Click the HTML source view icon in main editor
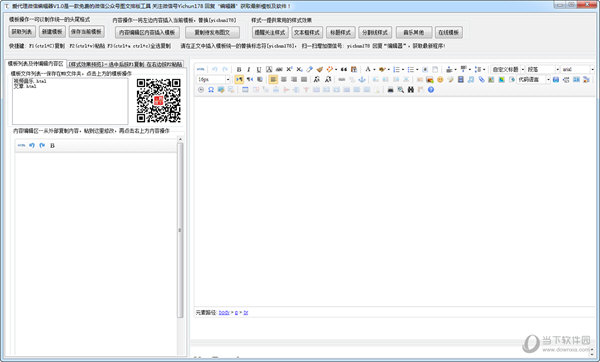 tap(201, 69)
